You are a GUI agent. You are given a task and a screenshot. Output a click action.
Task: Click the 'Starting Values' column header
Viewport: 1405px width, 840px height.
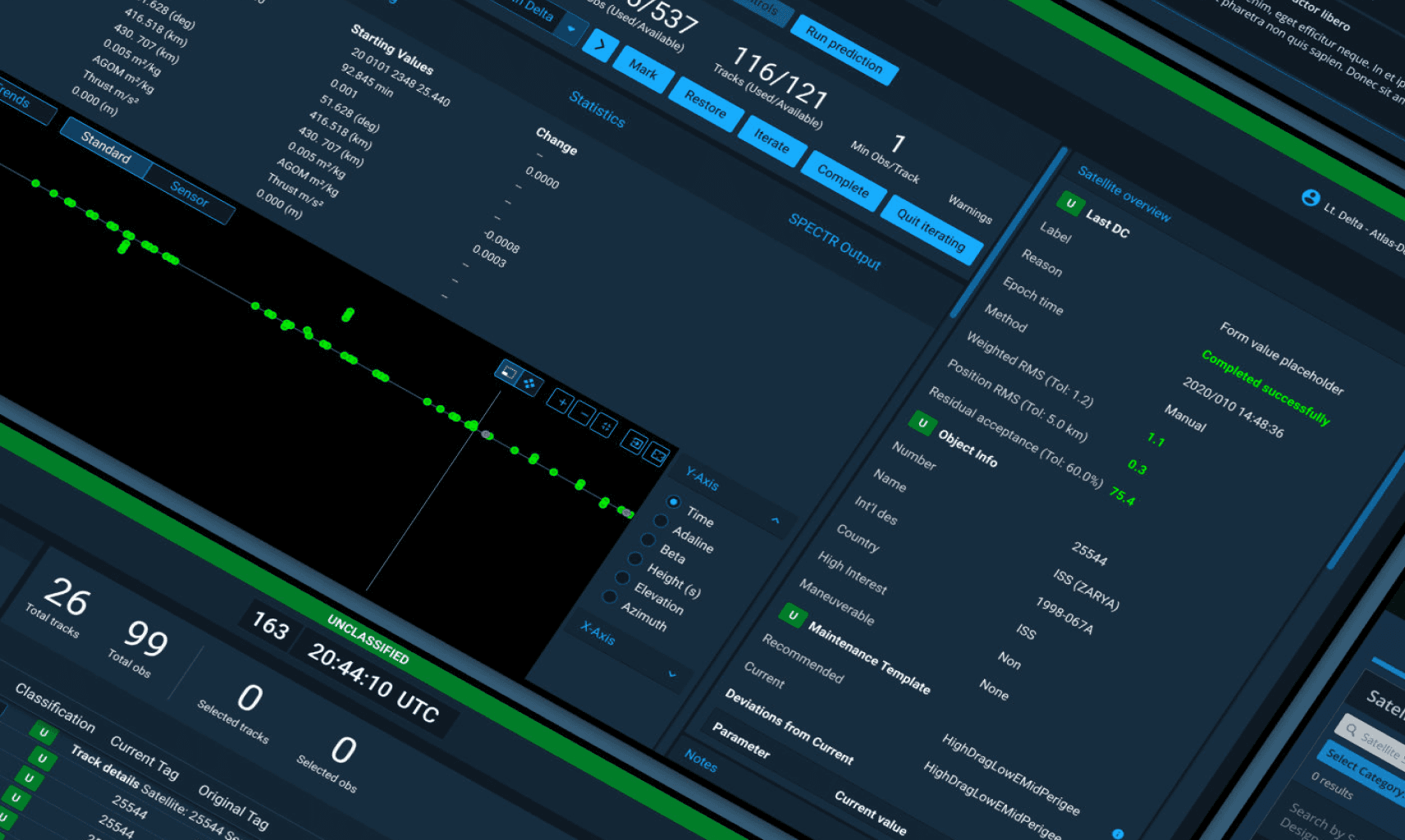pyautogui.click(x=391, y=48)
